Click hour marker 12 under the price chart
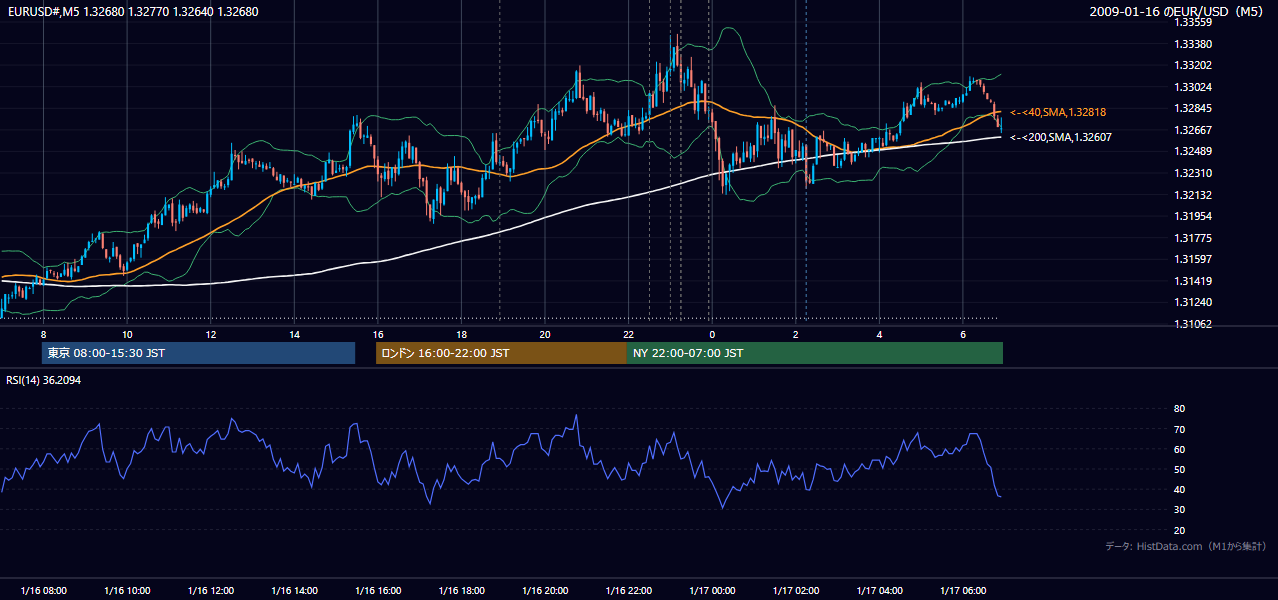The image size is (1278, 600). pos(210,333)
